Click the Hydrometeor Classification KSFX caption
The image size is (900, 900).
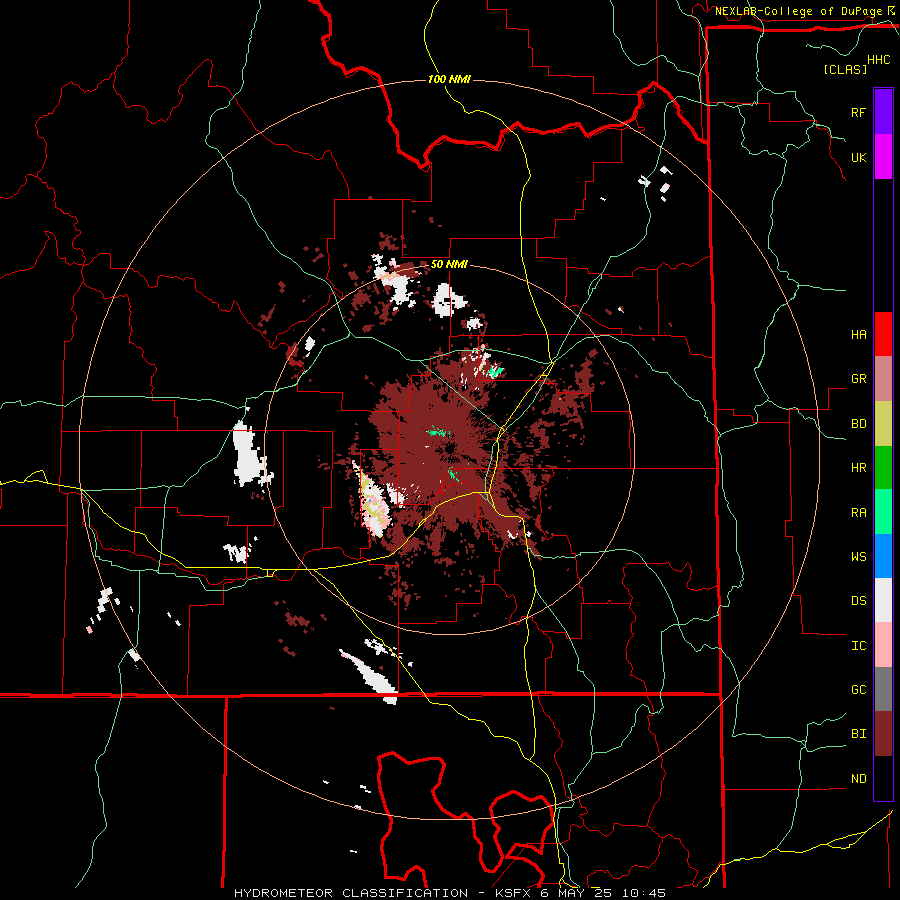(x=449, y=893)
